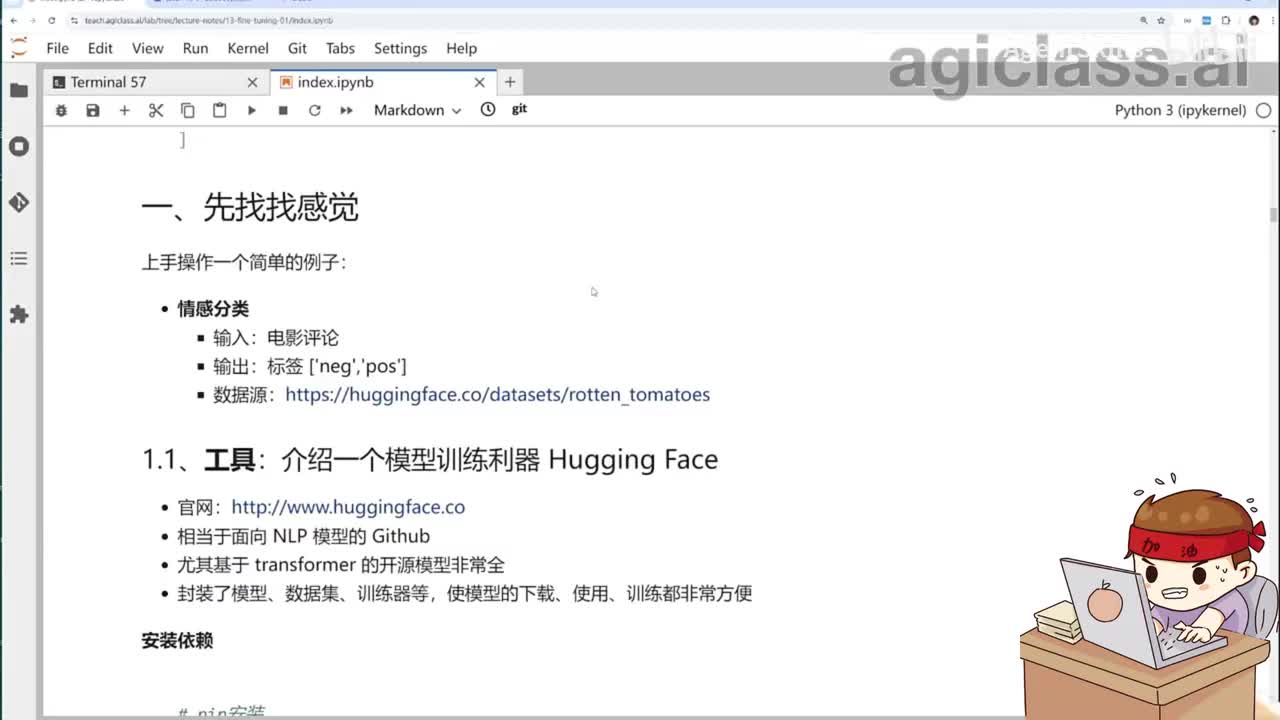Save the notebook with the disk icon

coord(93,110)
